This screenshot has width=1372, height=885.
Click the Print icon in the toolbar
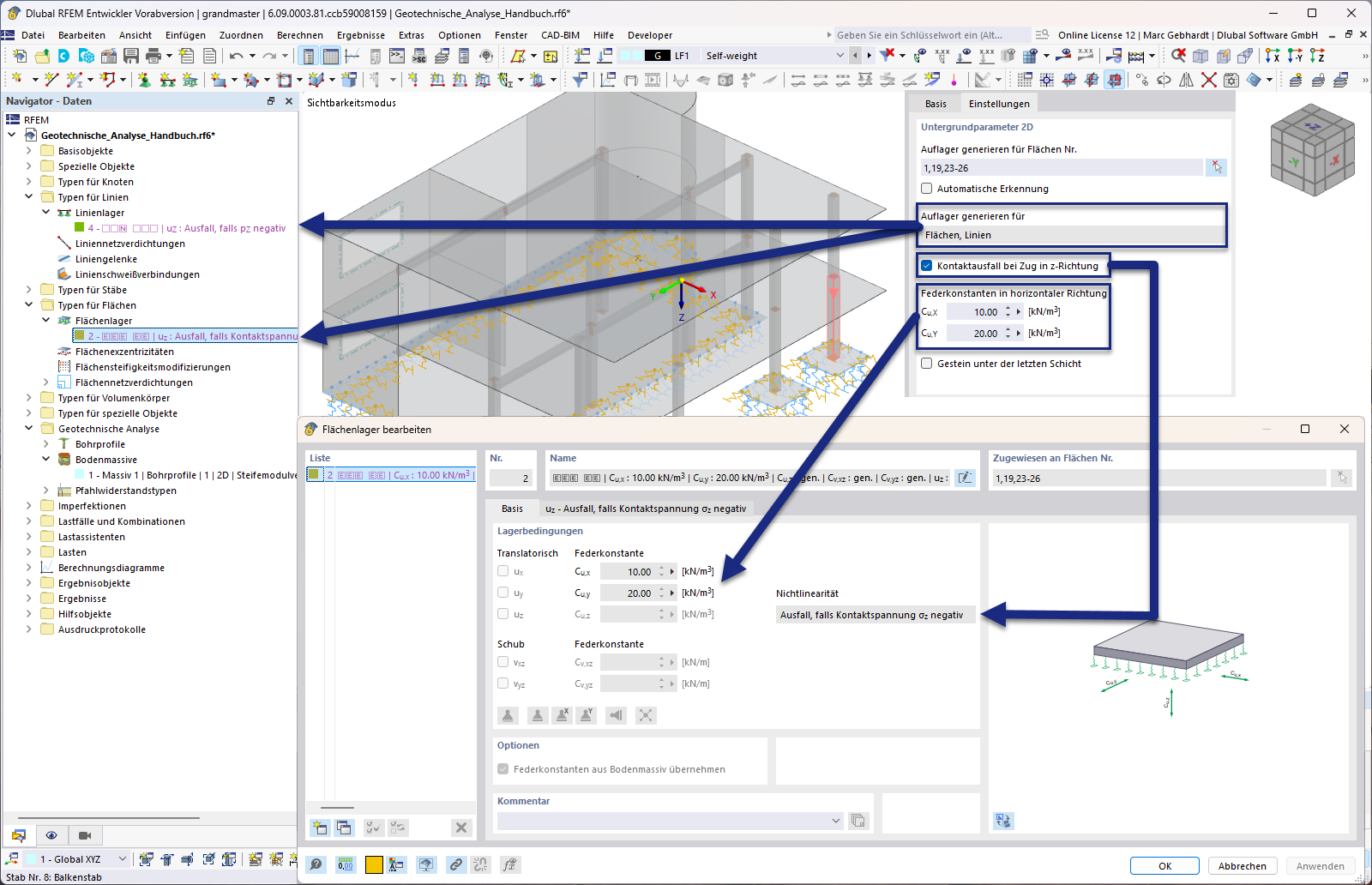pos(153,56)
